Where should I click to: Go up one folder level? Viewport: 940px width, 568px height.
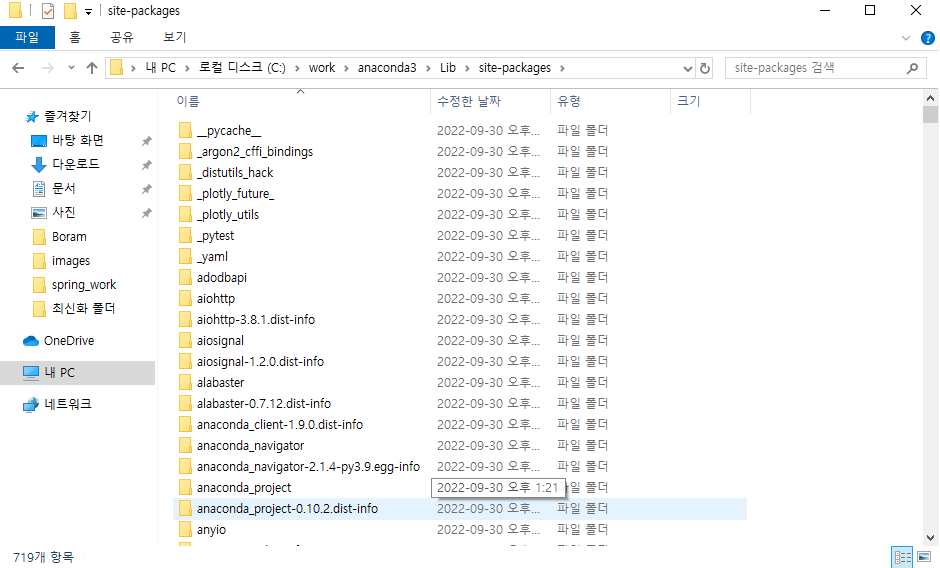coord(92,68)
